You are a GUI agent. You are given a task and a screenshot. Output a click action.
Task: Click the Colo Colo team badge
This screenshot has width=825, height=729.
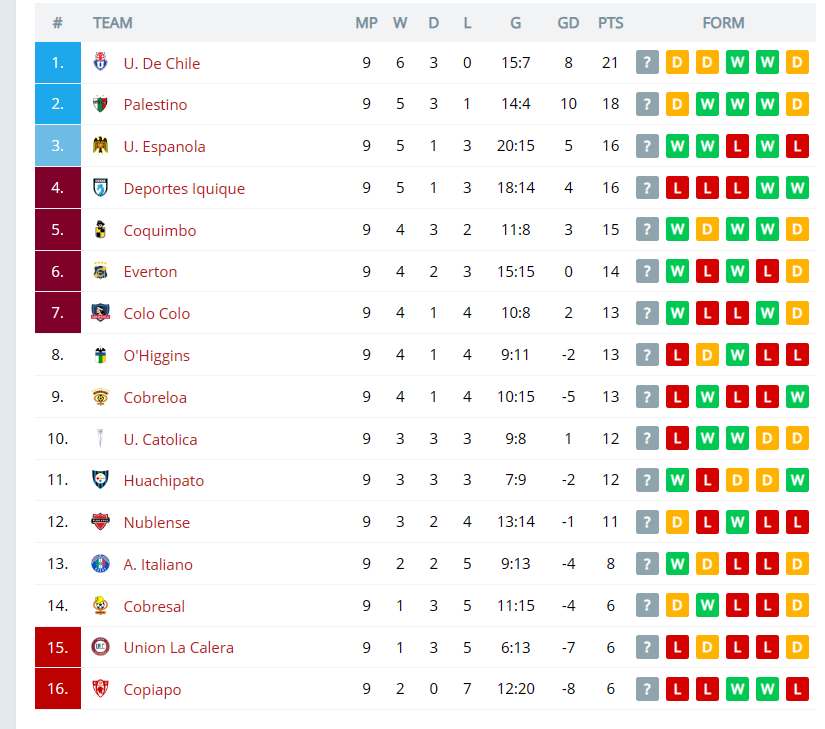[x=100, y=312]
